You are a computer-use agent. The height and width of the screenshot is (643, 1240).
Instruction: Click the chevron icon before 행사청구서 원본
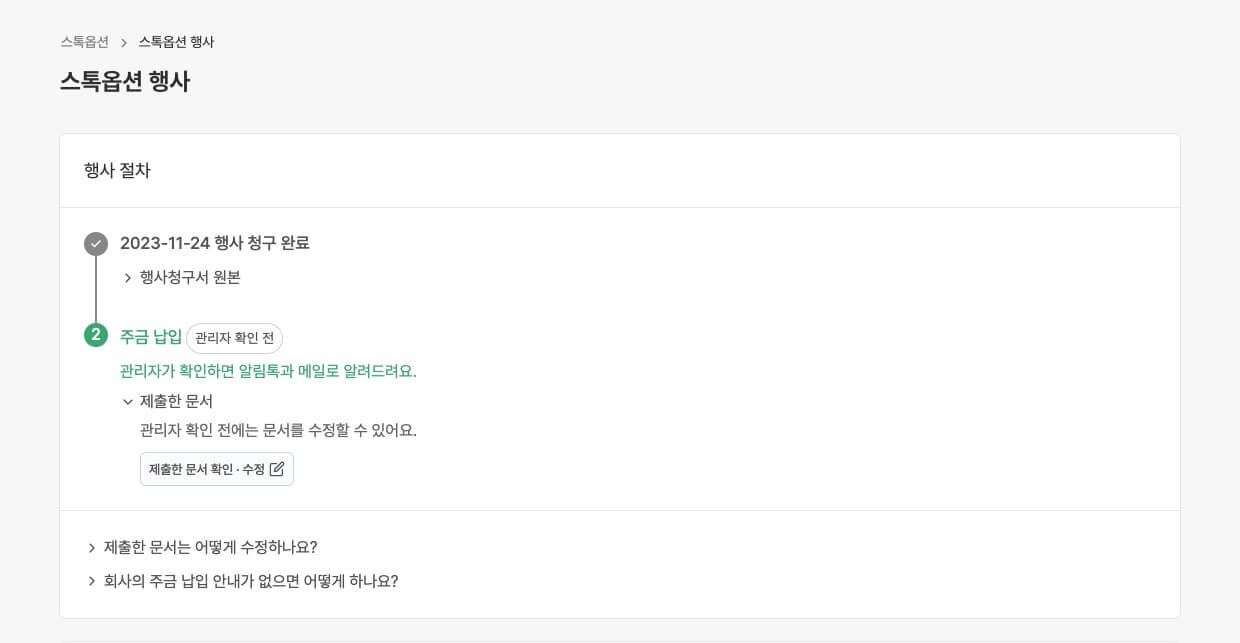point(128,278)
